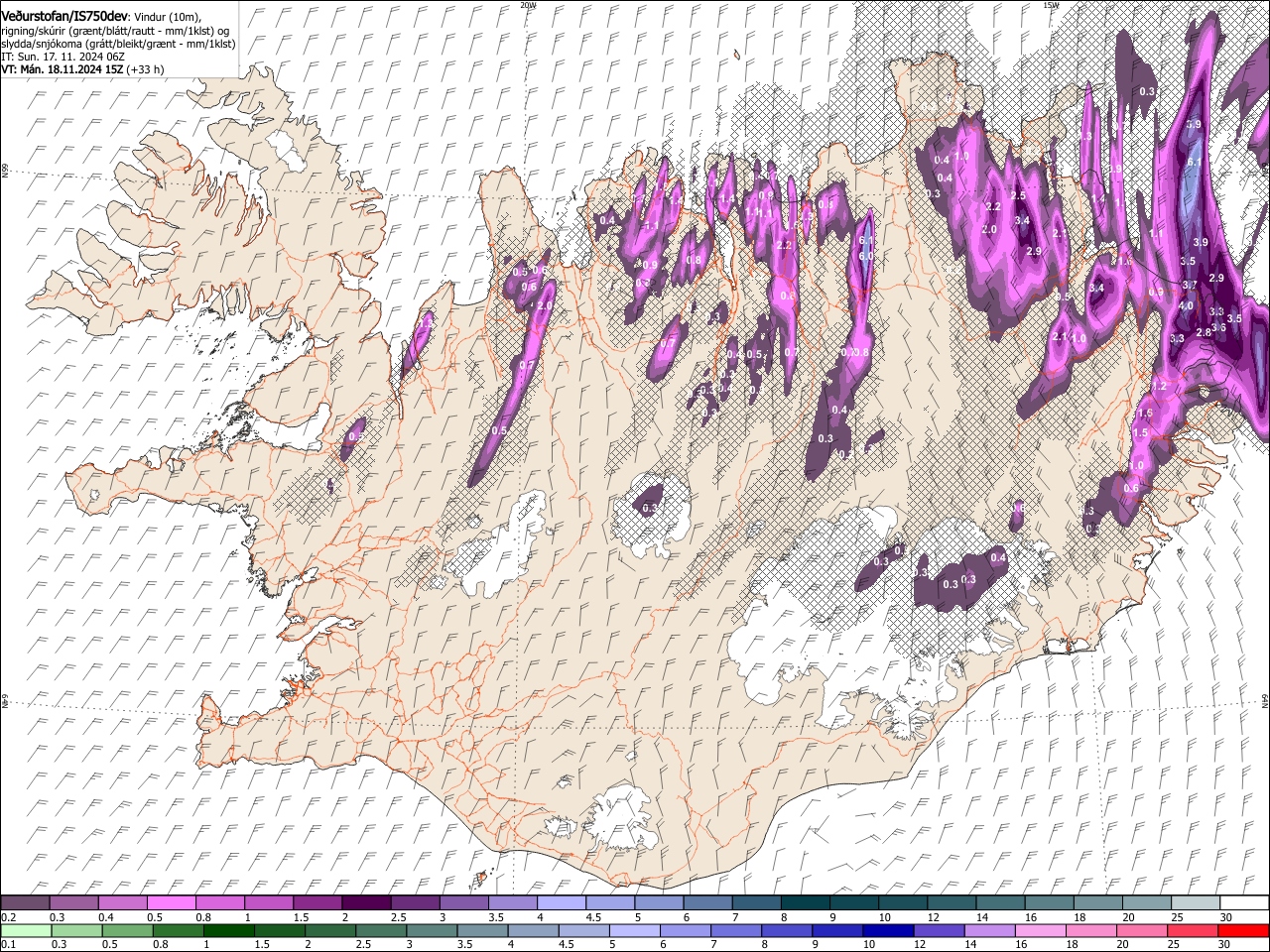Click the 'IT: Sun. 17. 11. 2024 06Z' line
The width and height of the screenshot is (1270, 952).
(x=63, y=57)
